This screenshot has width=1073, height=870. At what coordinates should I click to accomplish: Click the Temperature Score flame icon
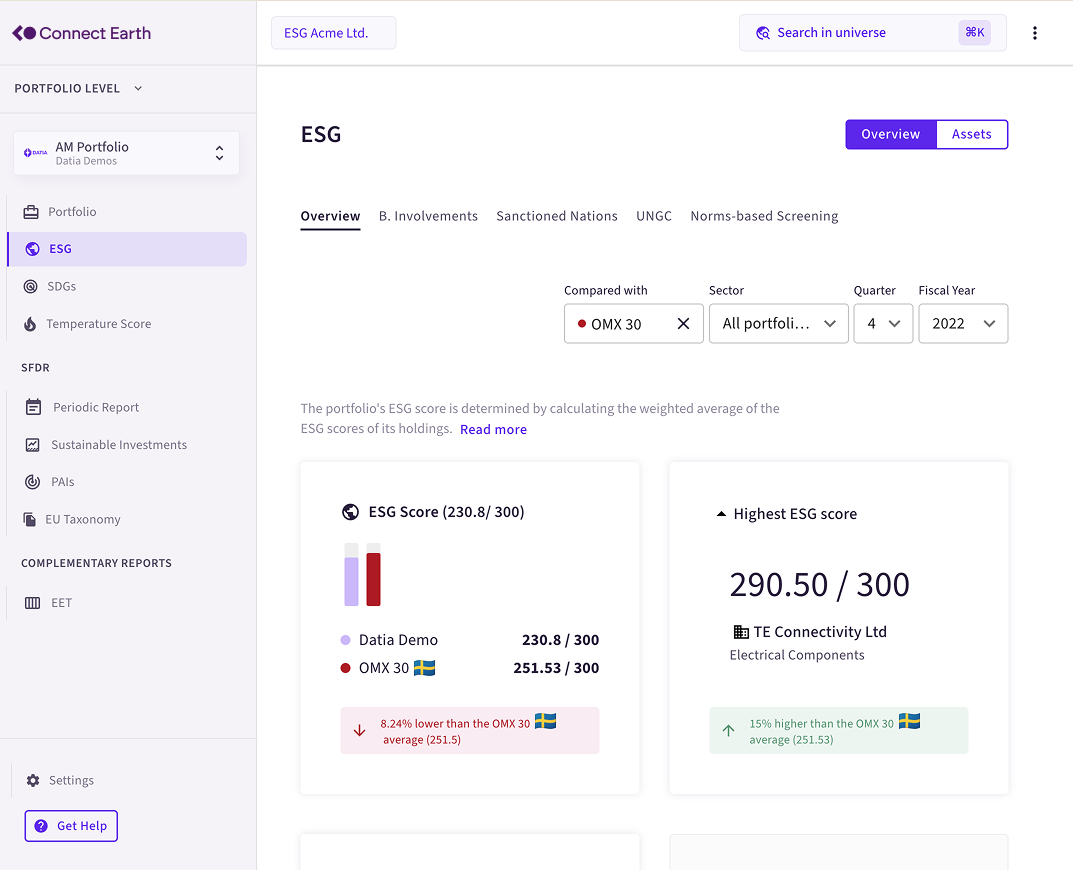coord(30,324)
